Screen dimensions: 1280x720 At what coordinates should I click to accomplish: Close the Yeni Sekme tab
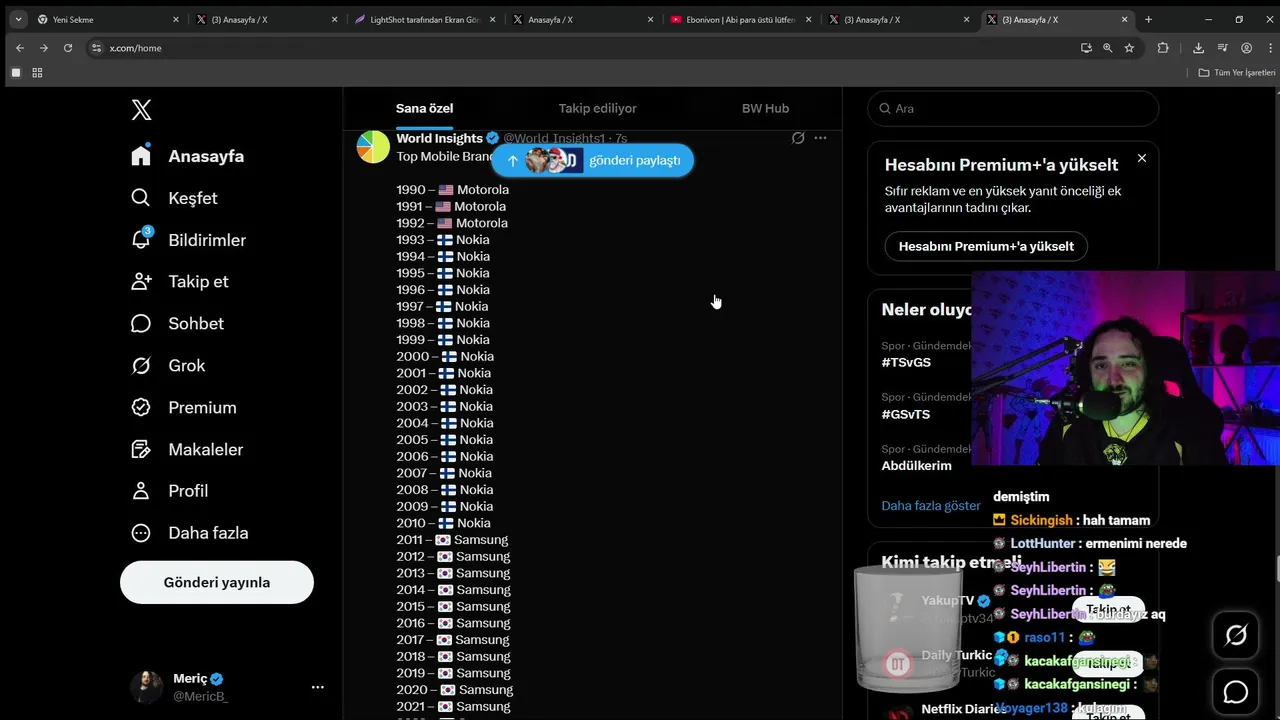click(x=176, y=19)
